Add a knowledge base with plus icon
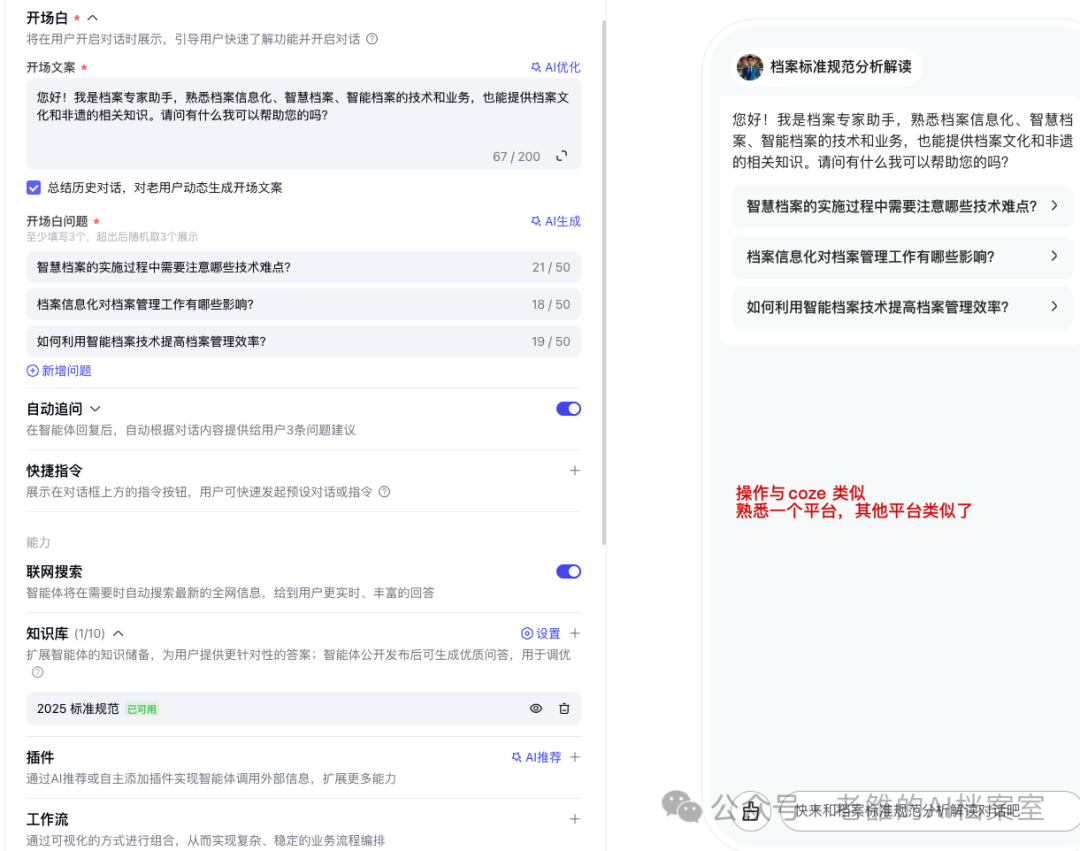1080x851 pixels. click(x=574, y=633)
